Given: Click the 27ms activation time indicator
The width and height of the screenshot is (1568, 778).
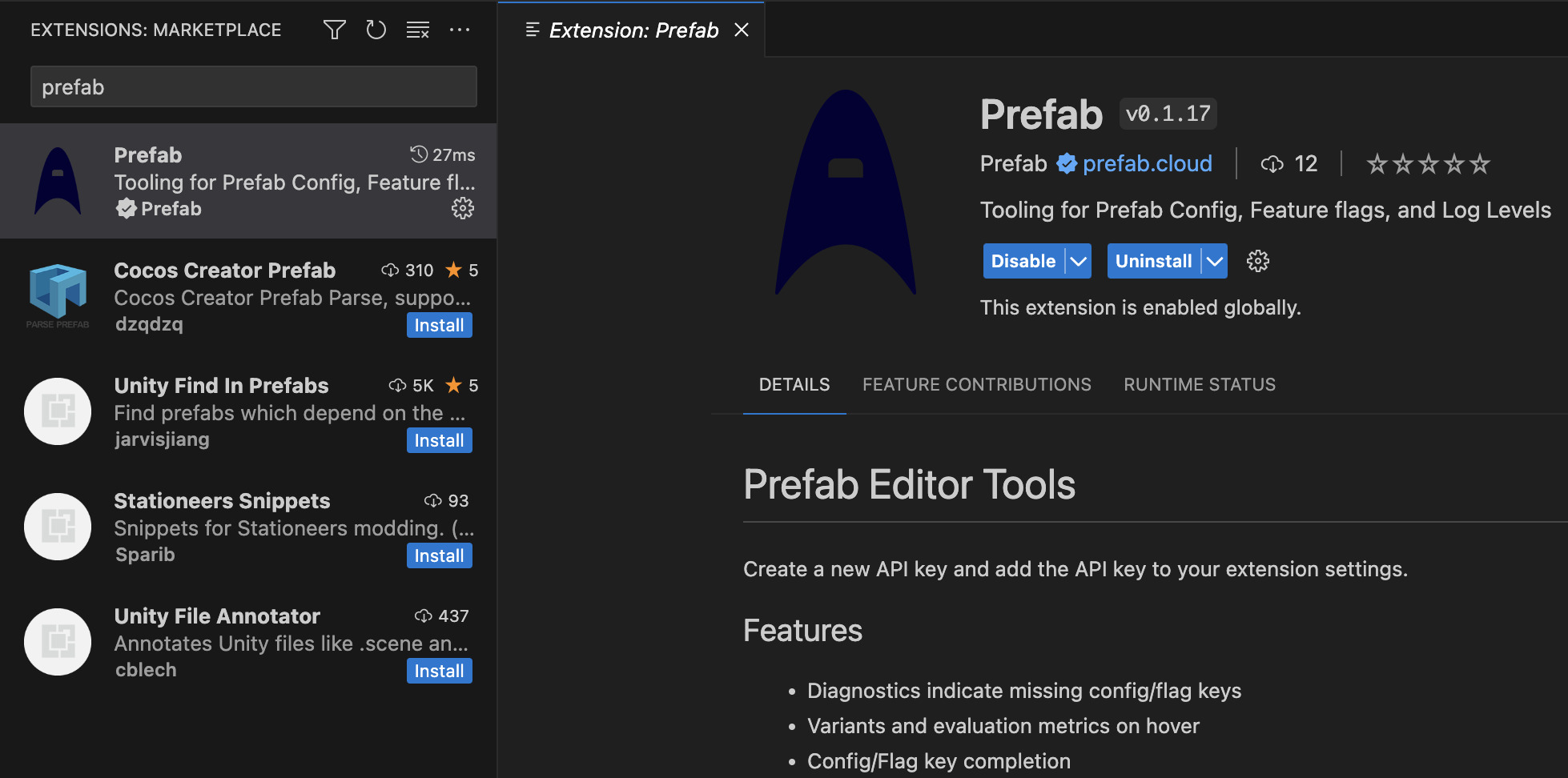Looking at the screenshot, I should pyautogui.click(x=443, y=154).
